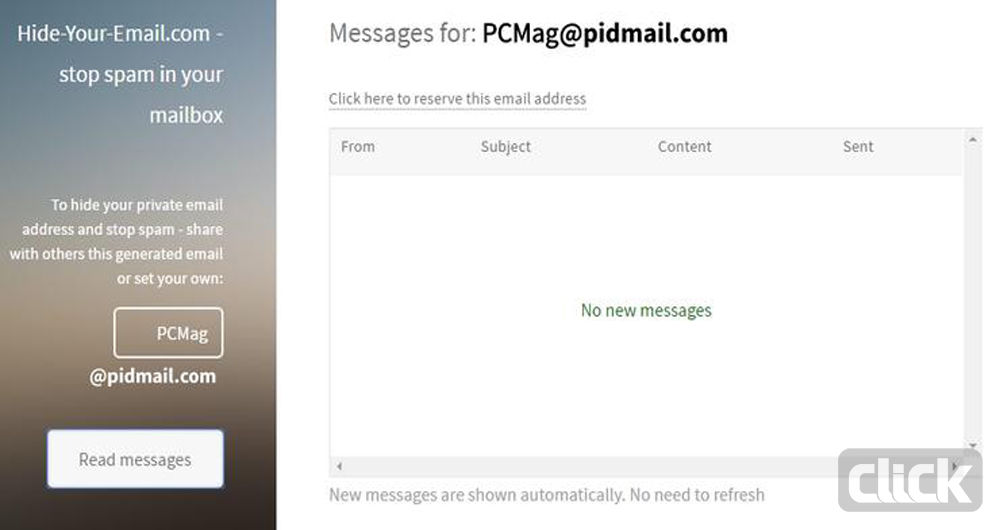This screenshot has height=530, width=1000.
Task: Click the New messages are shown automatically note
Action: tap(547, 495)
